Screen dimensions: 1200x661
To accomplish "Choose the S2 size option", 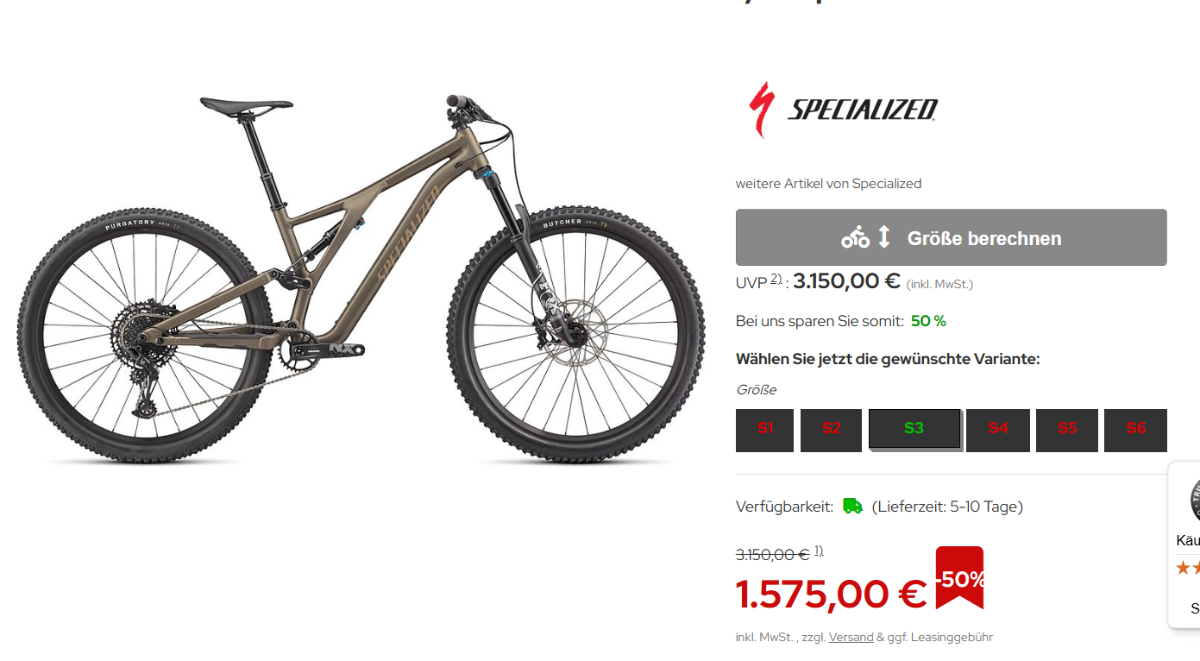I will click(x=831, y=430).
